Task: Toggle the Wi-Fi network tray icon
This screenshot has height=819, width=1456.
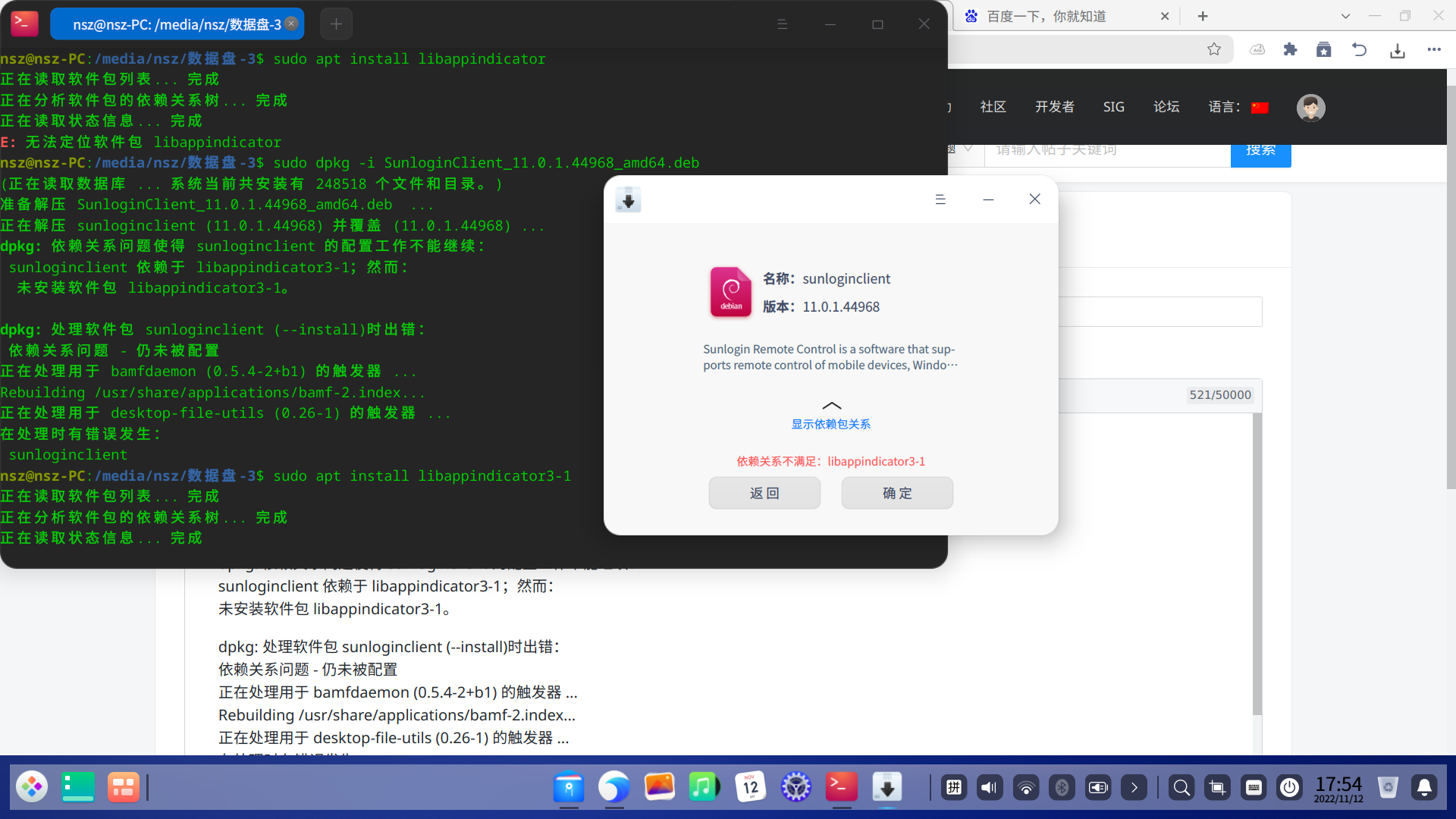Action: [1025, 787]
